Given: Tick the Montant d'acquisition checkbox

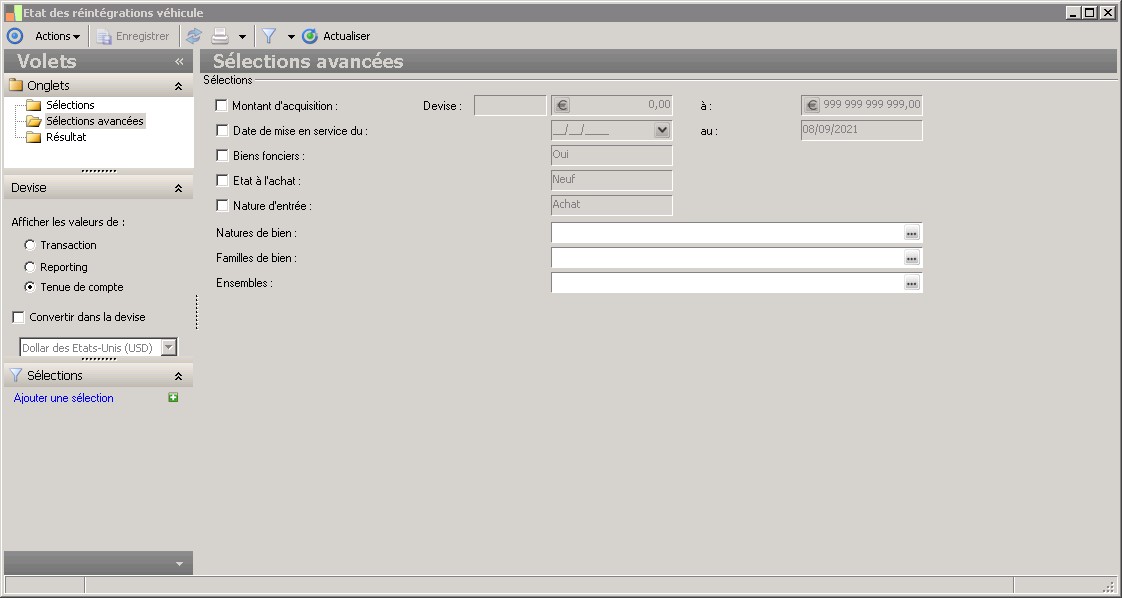Looking at the screenshot, I should (x=222, y=105).
